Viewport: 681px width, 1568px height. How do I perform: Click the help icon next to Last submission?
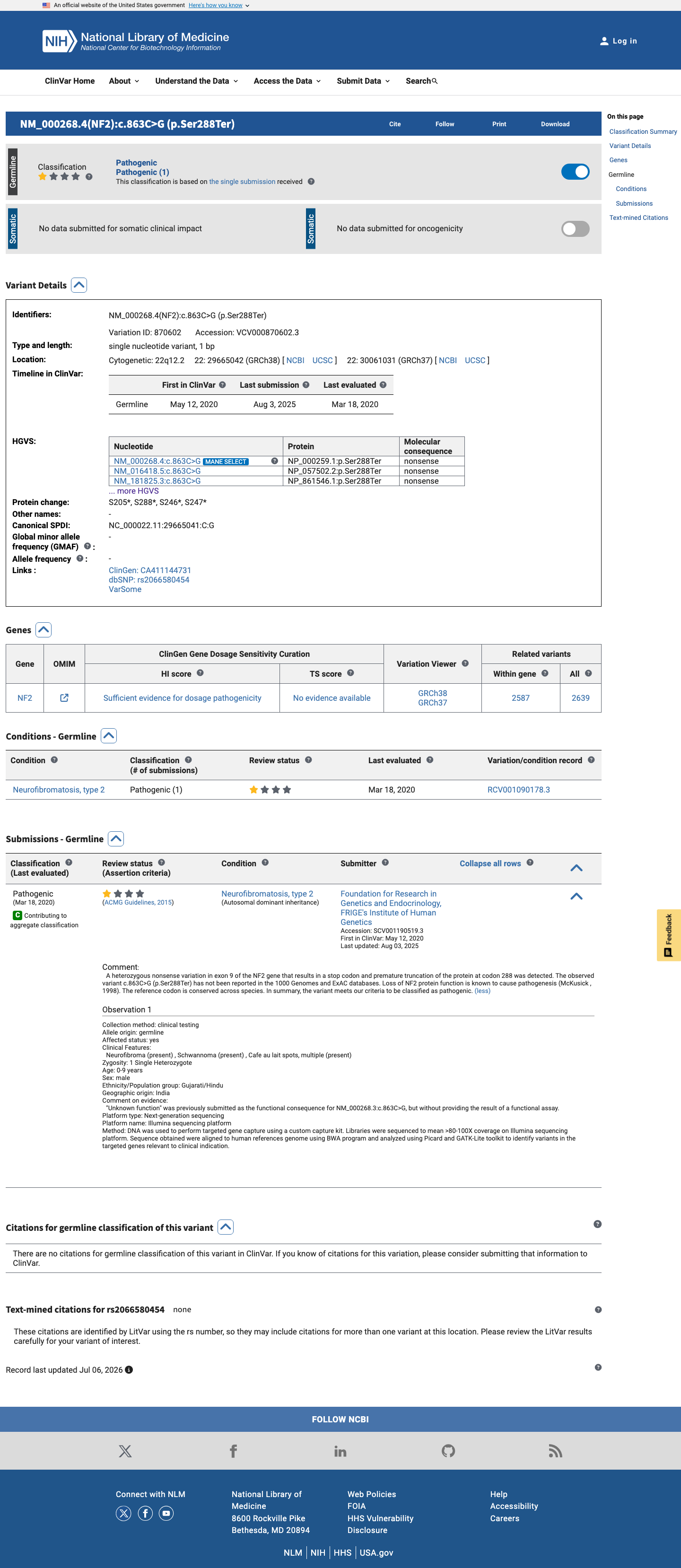(306, 385)
